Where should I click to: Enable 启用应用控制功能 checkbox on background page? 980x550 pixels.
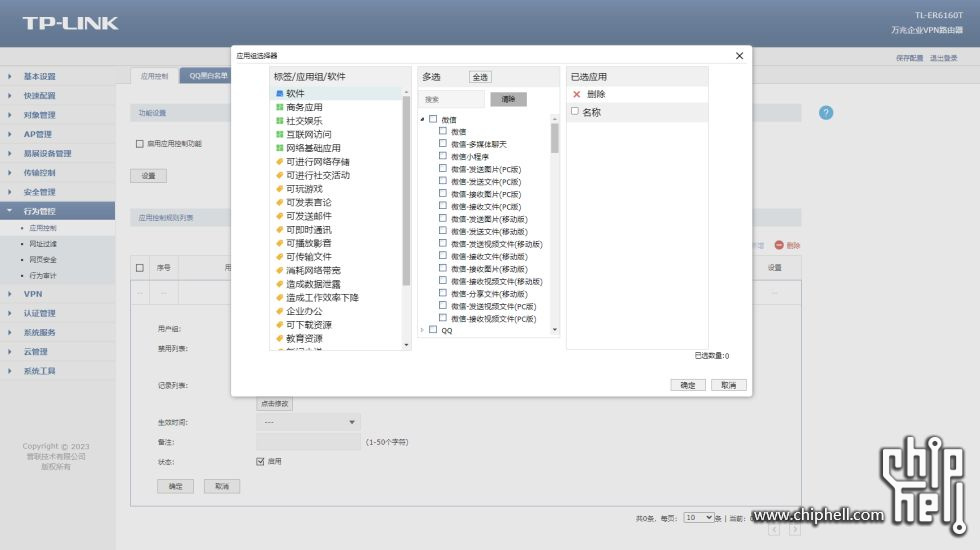[139, 144]
